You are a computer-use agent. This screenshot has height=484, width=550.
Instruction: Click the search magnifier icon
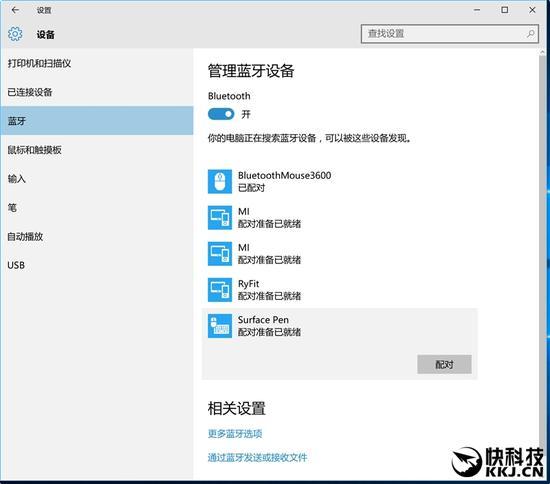click(530, 34)
